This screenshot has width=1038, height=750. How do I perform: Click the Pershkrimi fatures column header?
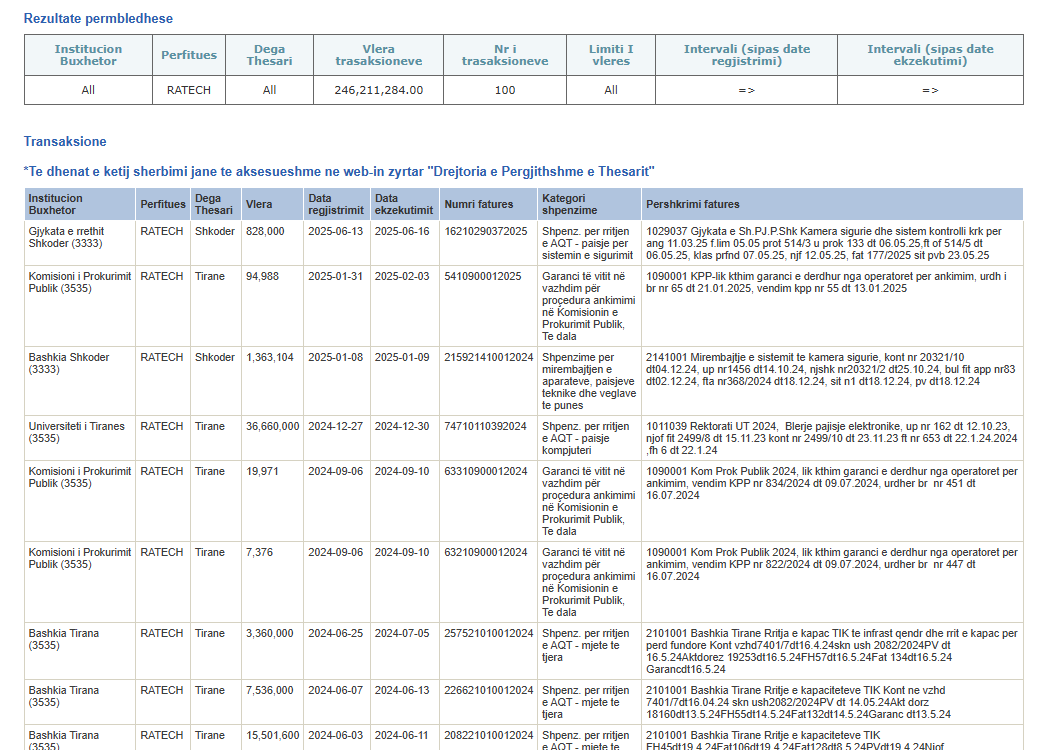coord(833,204)
